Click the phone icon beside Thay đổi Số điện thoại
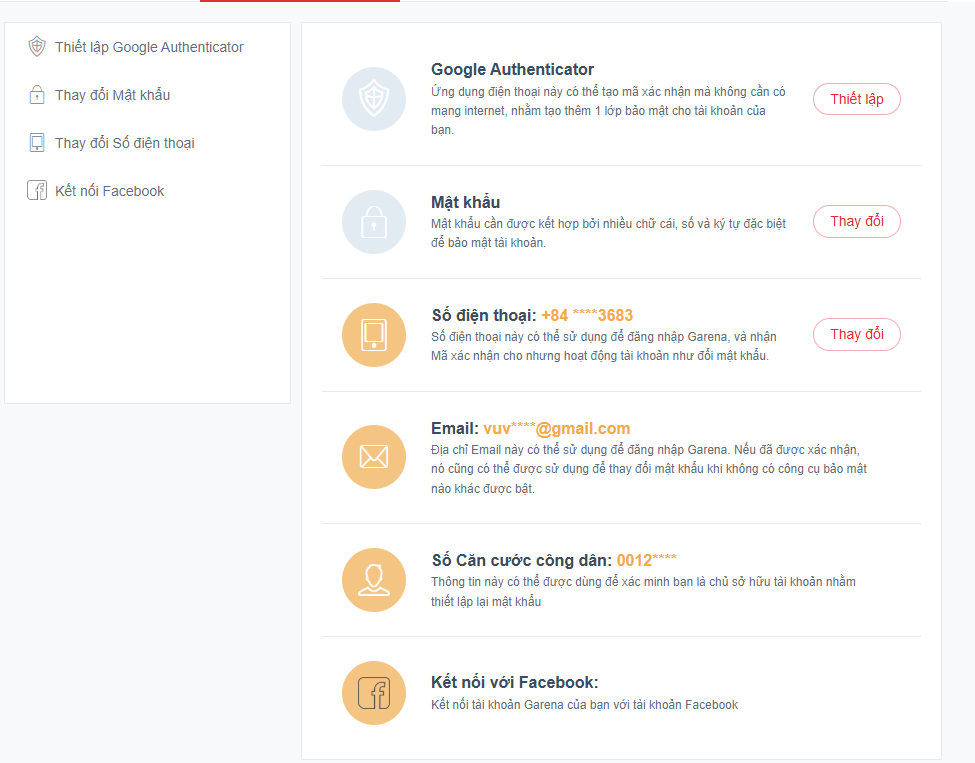The image size is (975, 763). [37, 142]
